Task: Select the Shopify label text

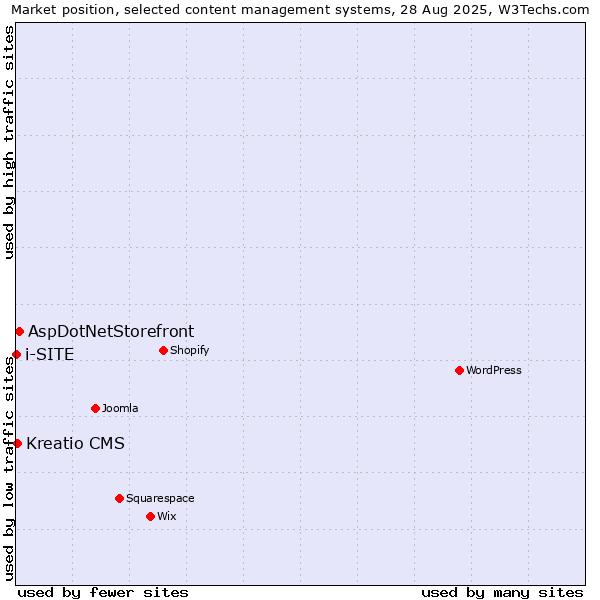Action: coord(190,351)
